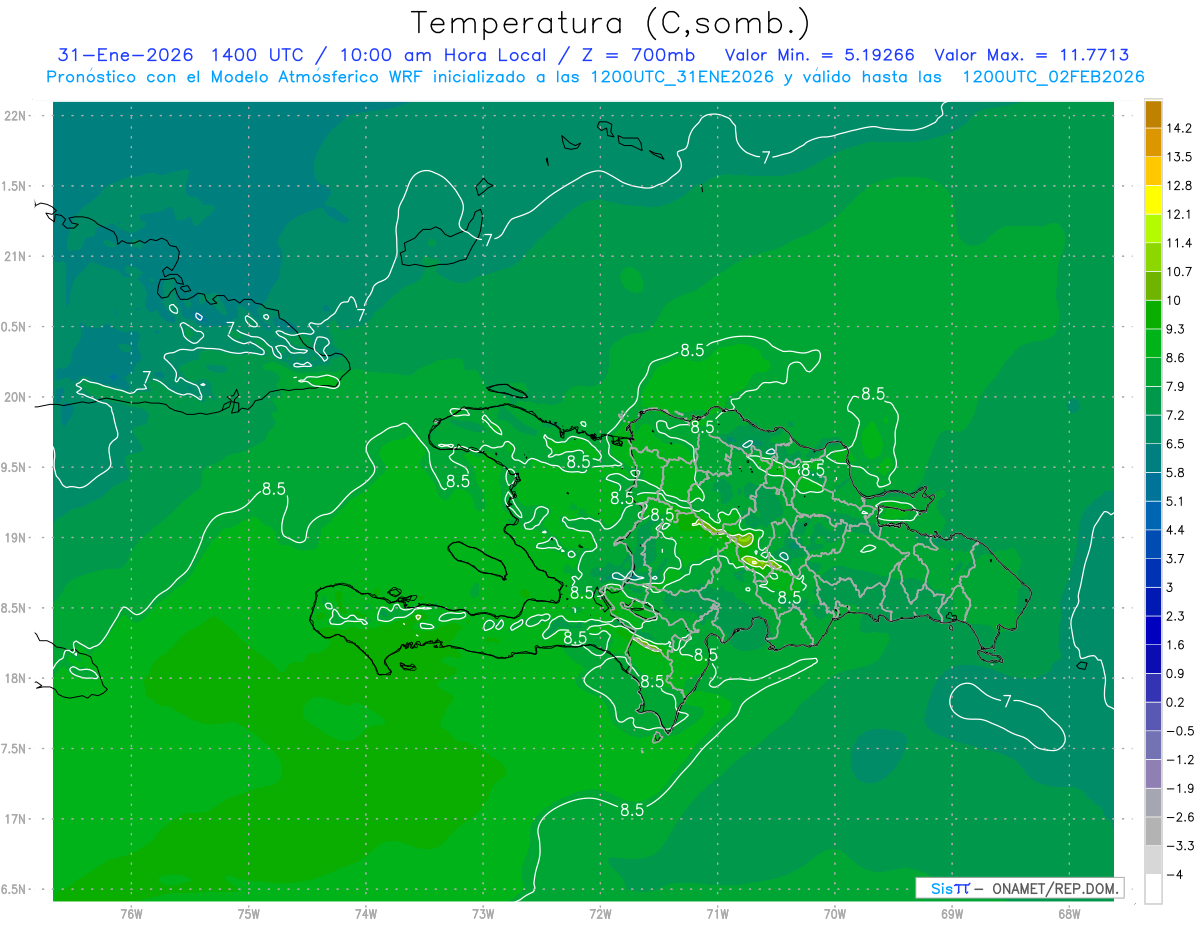Screen dimensions: 1200x927
Task: Click the title 'Temperatura (C,somb.)'
Action: click(x=611, y=23)
